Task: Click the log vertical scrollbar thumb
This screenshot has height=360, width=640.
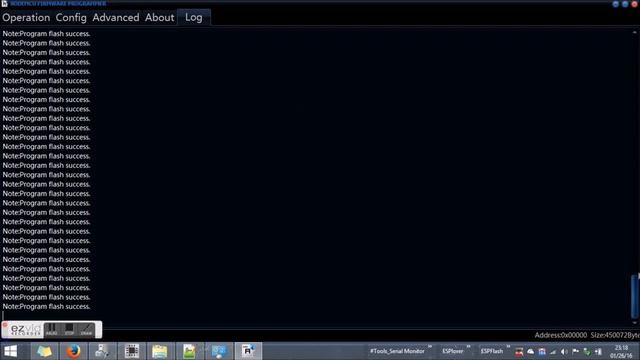Action: [635, 296]
